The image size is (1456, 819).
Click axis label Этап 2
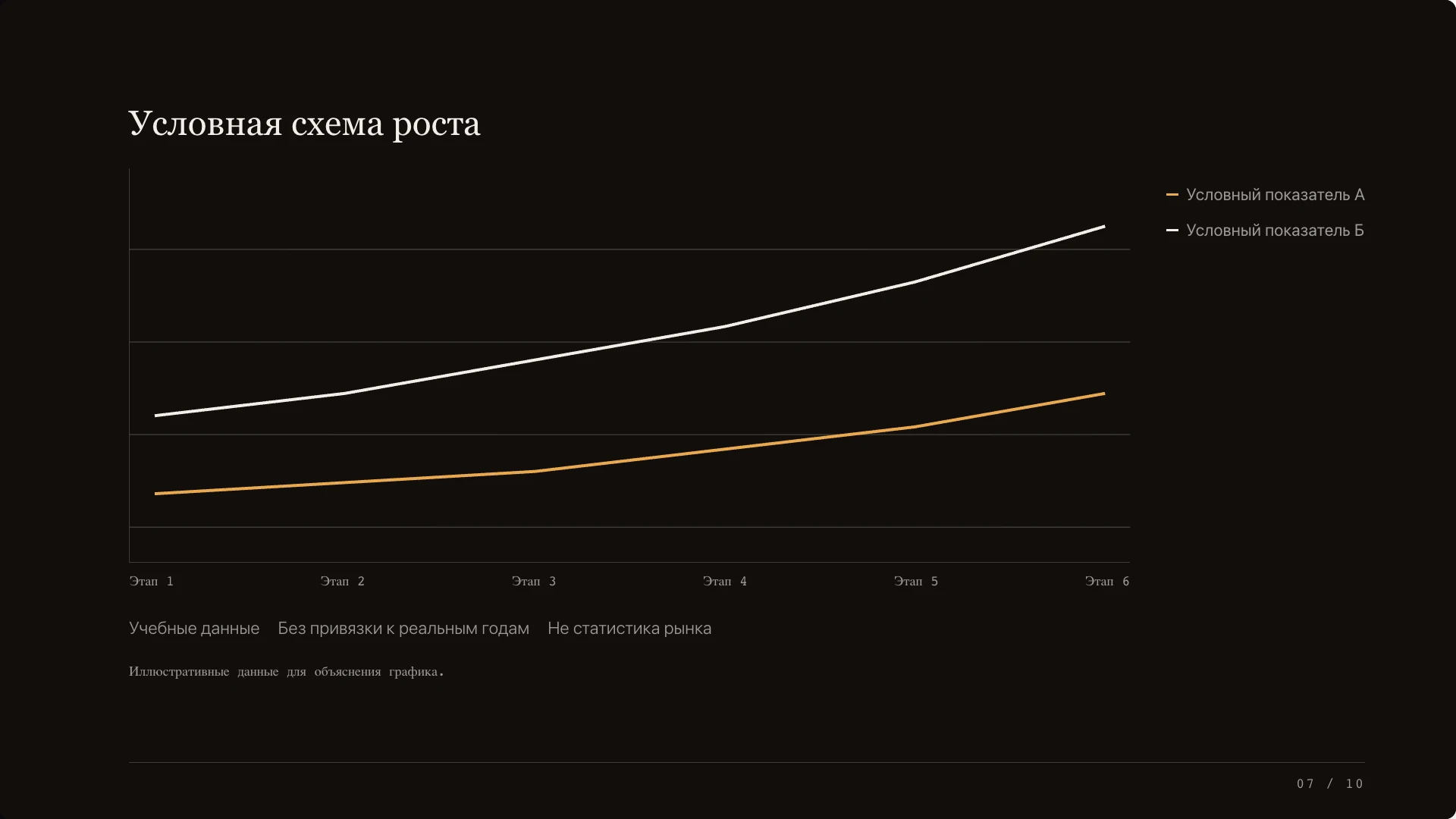click(x=342, y=582)
